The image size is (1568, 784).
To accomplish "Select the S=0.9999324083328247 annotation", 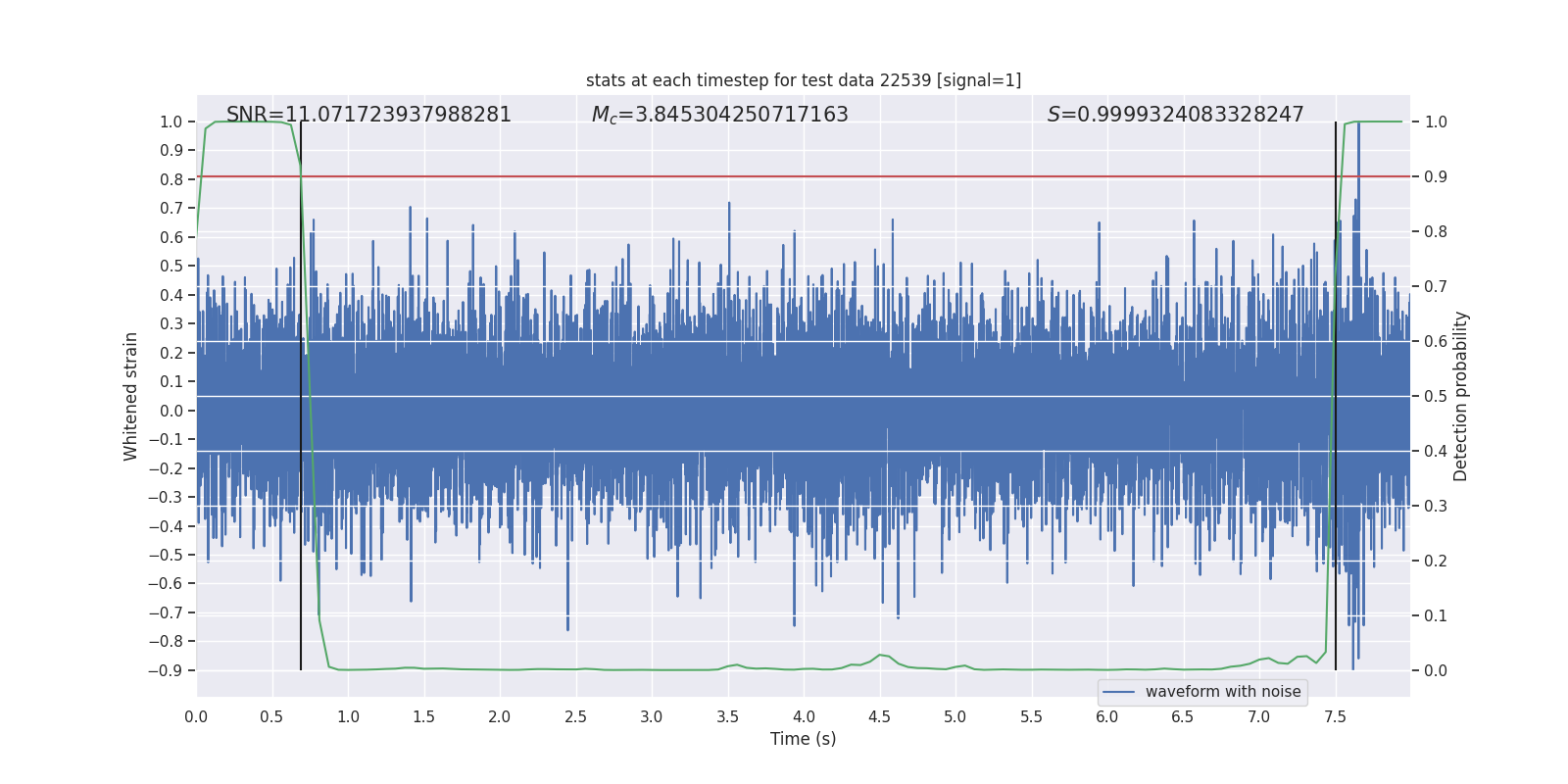I will click(x=1176, y=115).
